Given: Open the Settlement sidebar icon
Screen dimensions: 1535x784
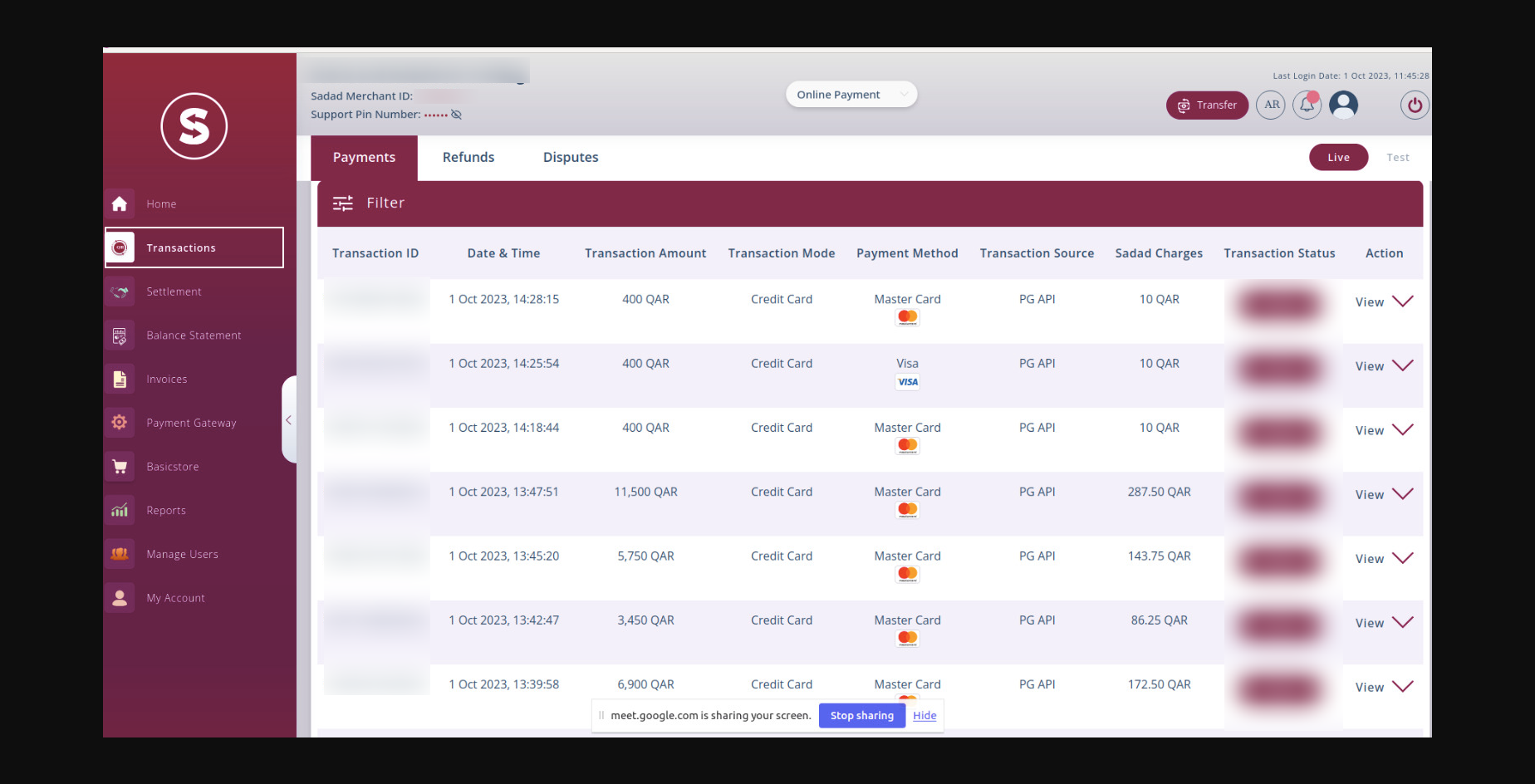Looking at the screenshot, I should [120, 292].
